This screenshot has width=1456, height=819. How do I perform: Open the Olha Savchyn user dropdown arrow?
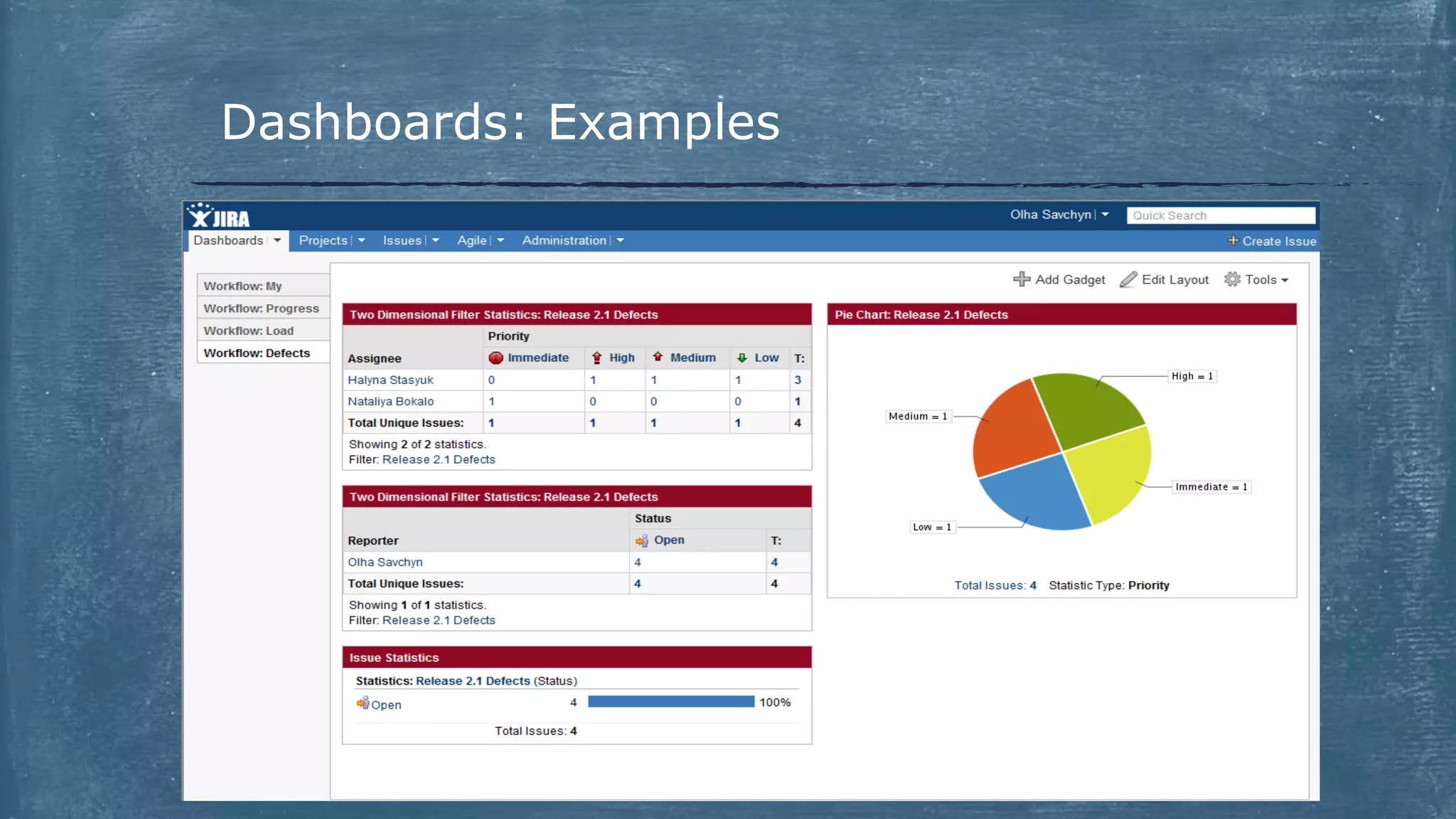point(1105,214)
